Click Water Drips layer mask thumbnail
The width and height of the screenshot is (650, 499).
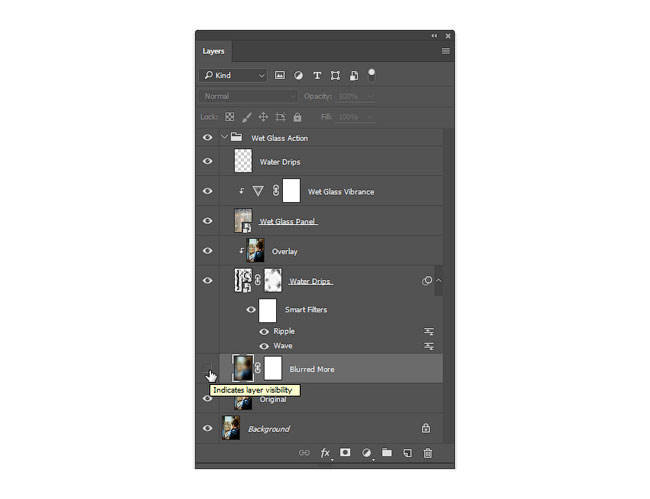tap(273, 280)
